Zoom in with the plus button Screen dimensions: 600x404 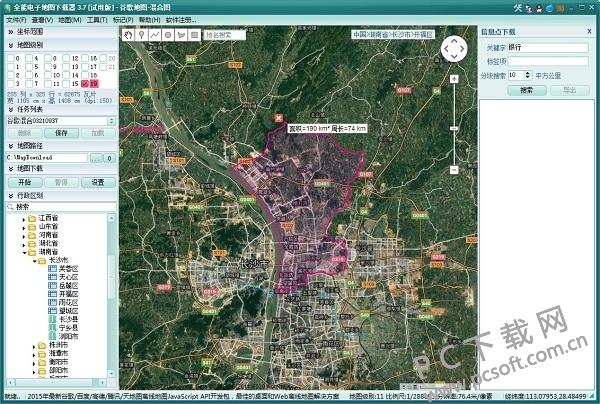pyautogui.click(x=454, y=79)
